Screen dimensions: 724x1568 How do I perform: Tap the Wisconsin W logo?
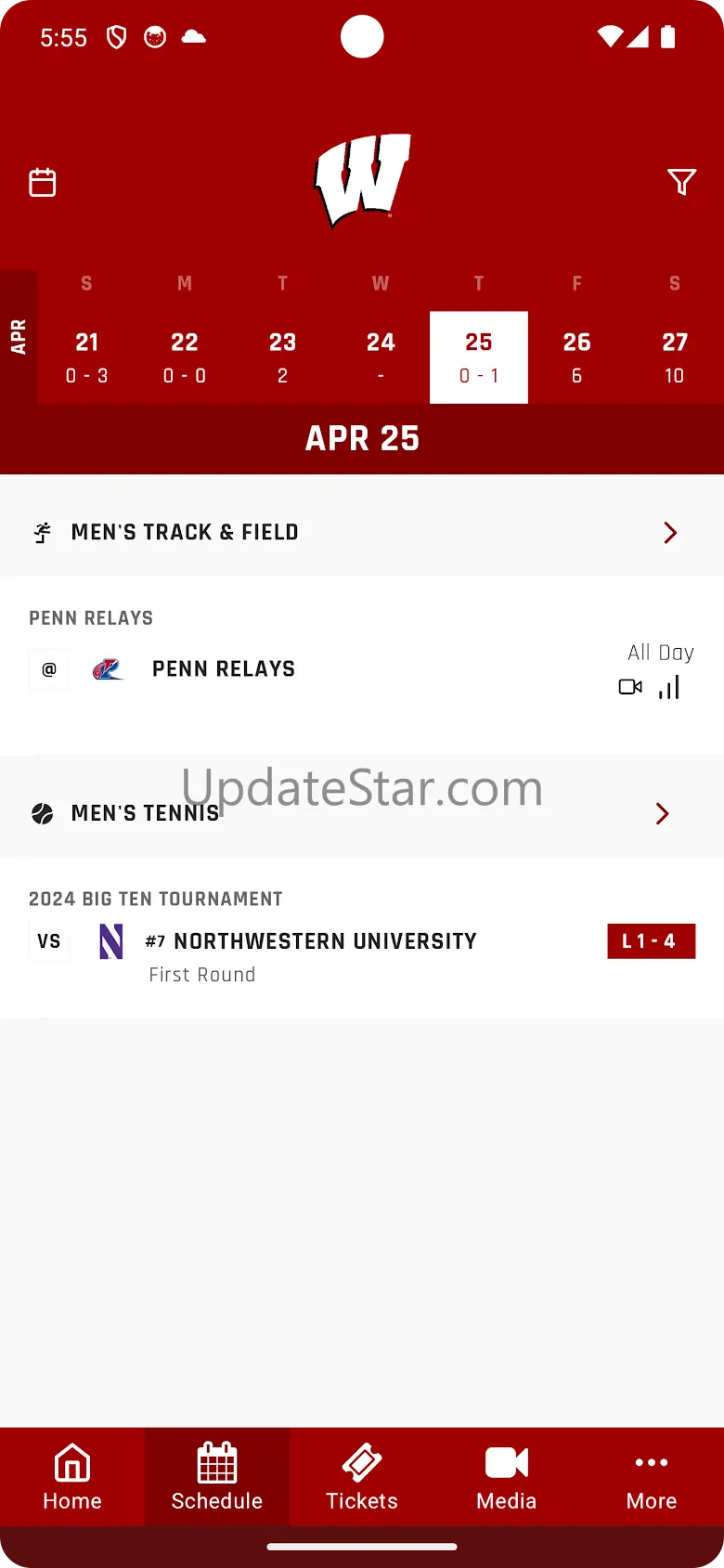pos(362,180)
